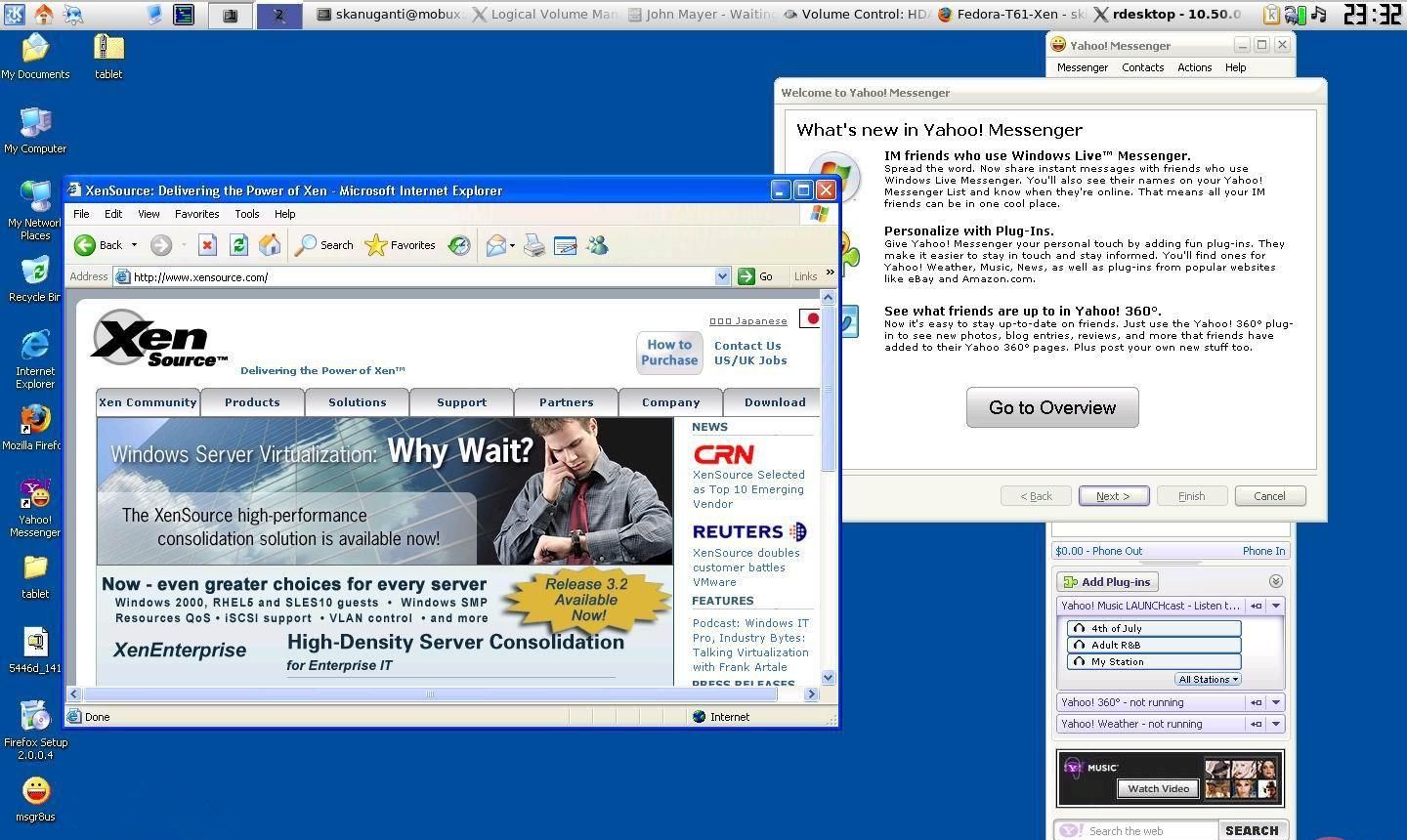Click SEARCH button in Messenger

1252,831
